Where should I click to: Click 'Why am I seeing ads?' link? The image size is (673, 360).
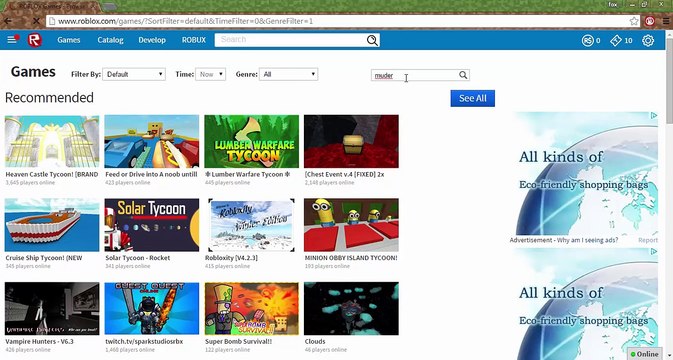(588, 240)
